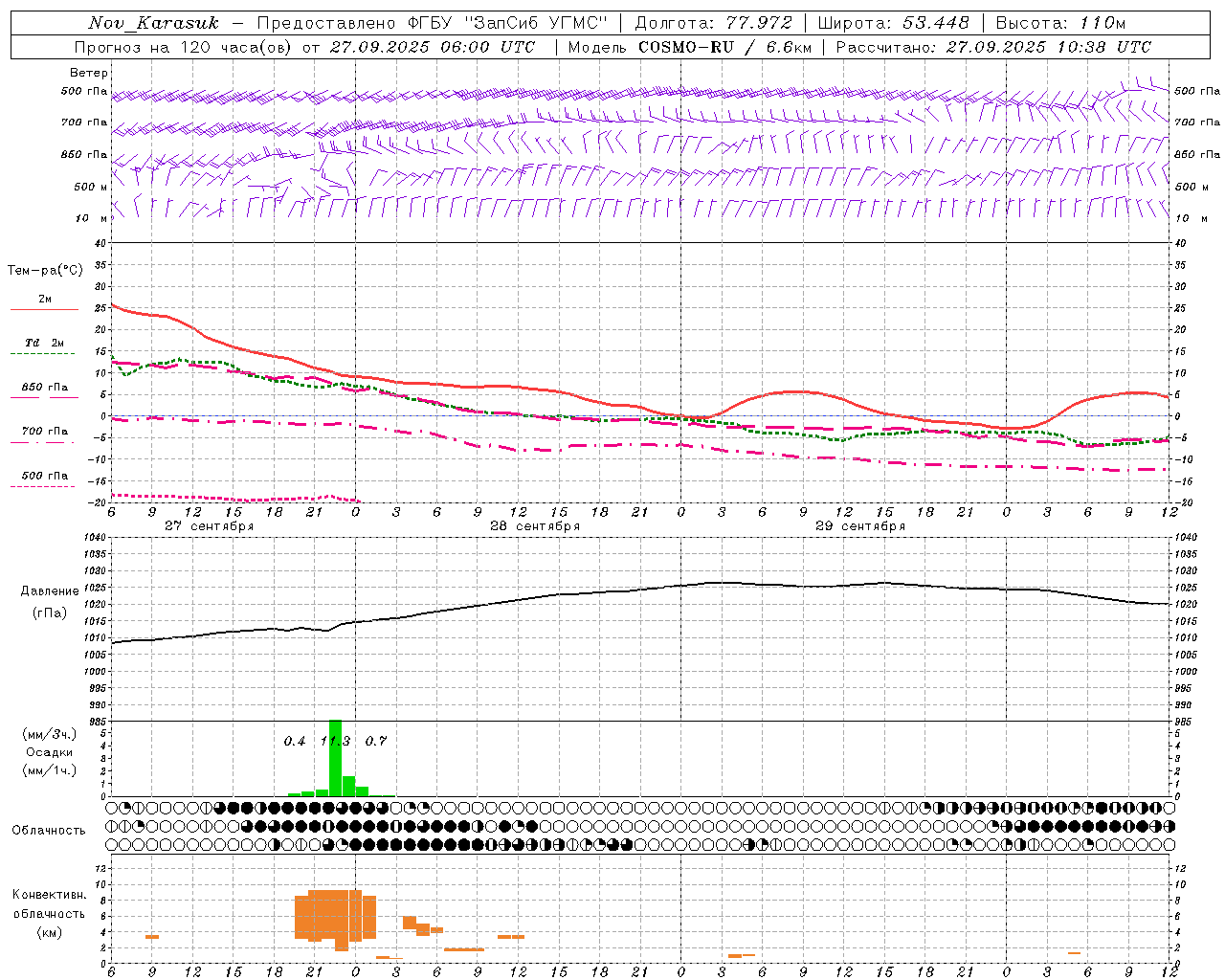Select the 850 гПа temperature legend entry
The width and height of the screenshot is (1225, 980).
pyautogui.click(x=44, y=388)
